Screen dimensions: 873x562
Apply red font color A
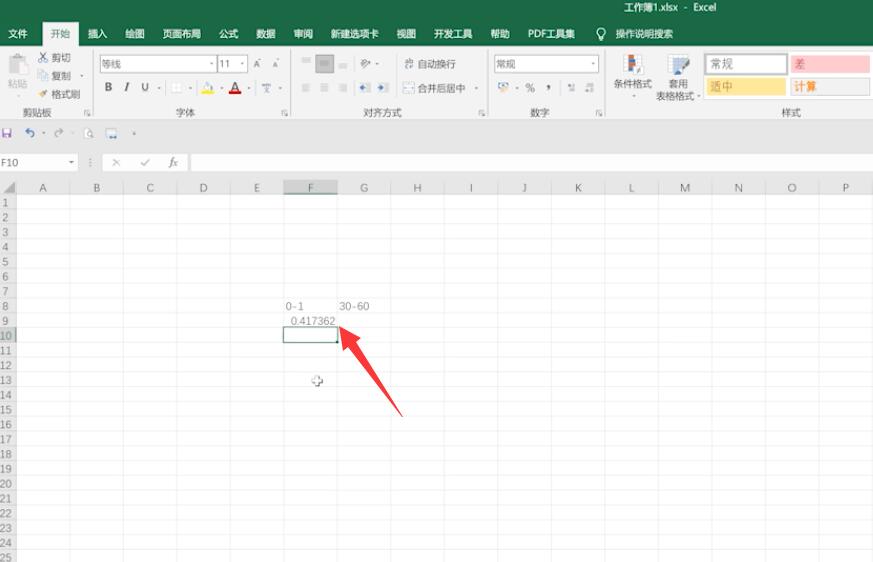[235, 87]
